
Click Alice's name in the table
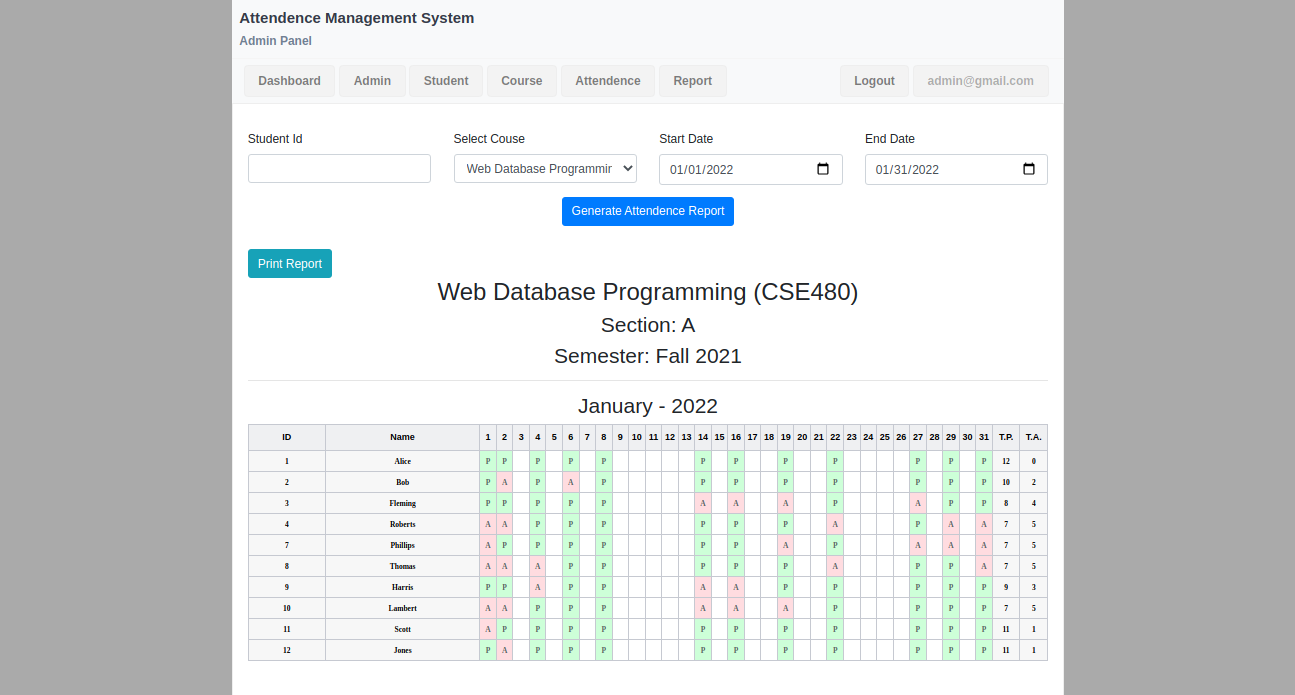coord(402,461)
